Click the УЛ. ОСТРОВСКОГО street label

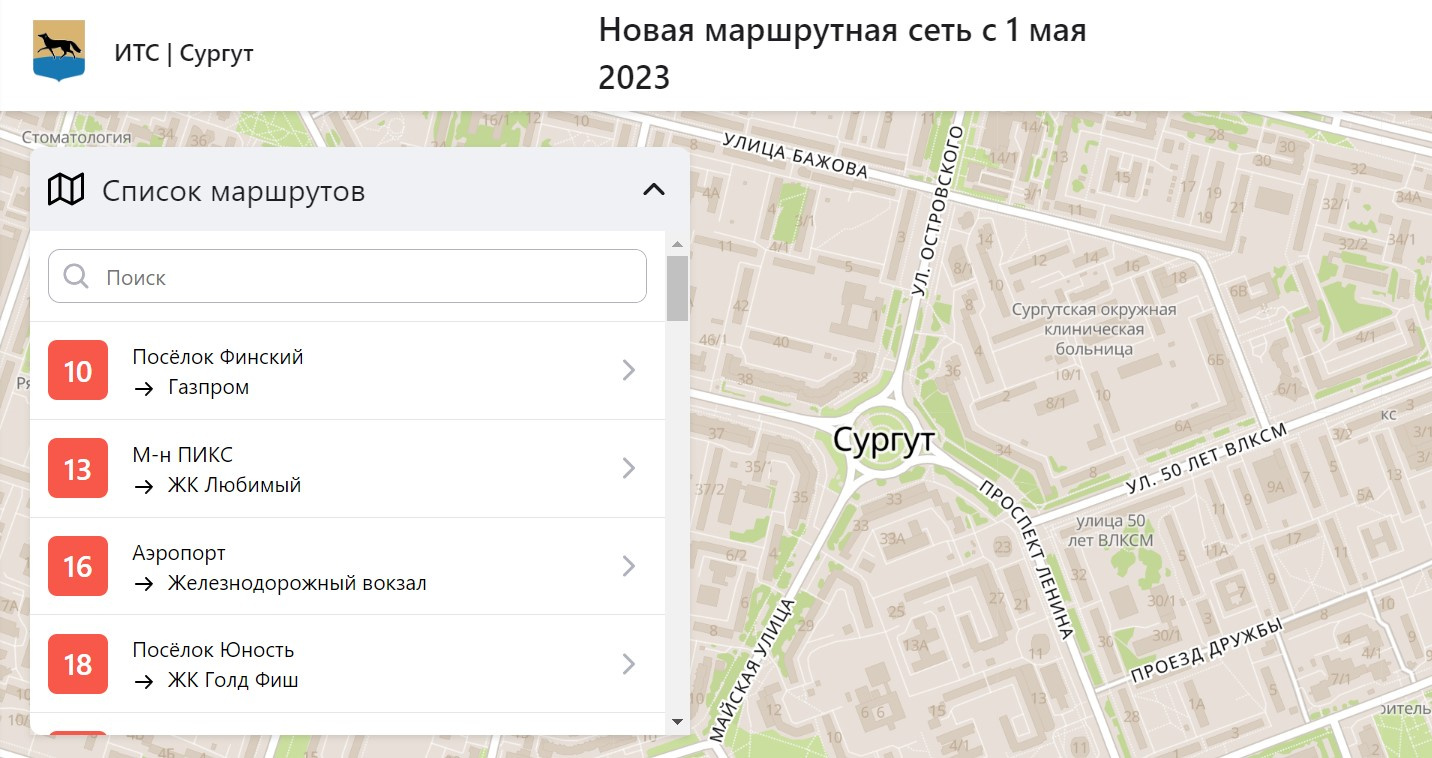coord(936,211)
